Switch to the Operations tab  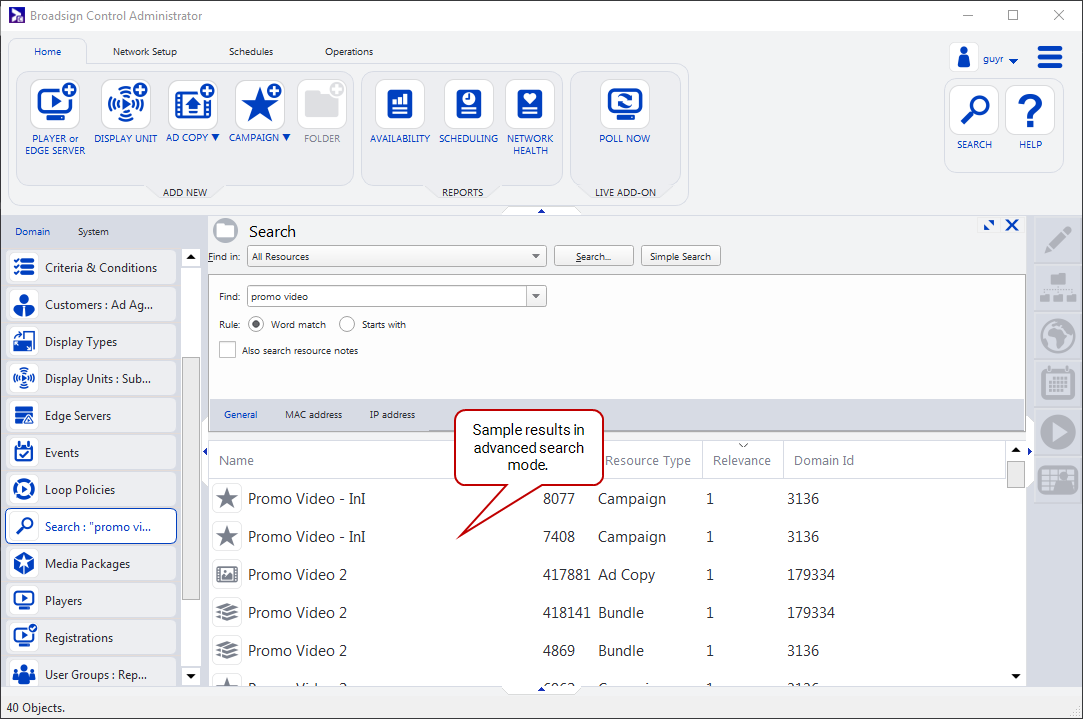tap(349, 52)
